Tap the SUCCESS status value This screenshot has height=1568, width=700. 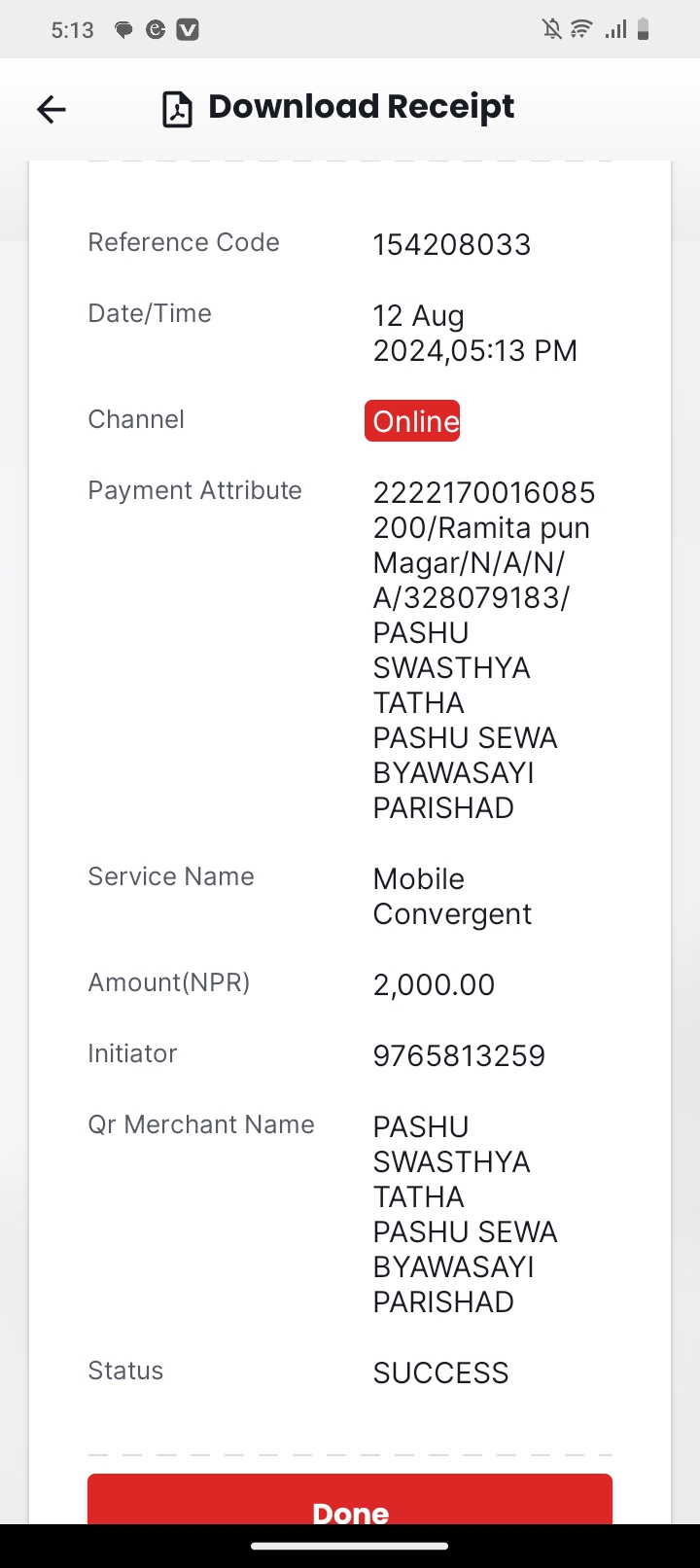(440, 1372)
